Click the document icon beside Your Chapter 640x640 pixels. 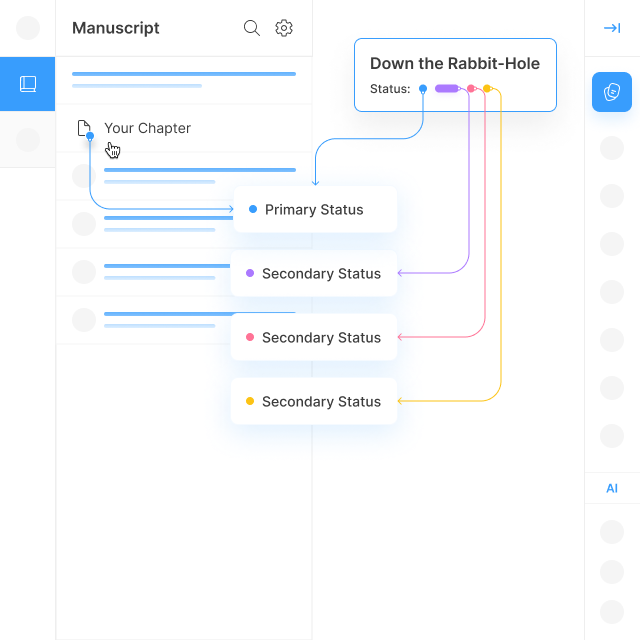click(84, 128)
